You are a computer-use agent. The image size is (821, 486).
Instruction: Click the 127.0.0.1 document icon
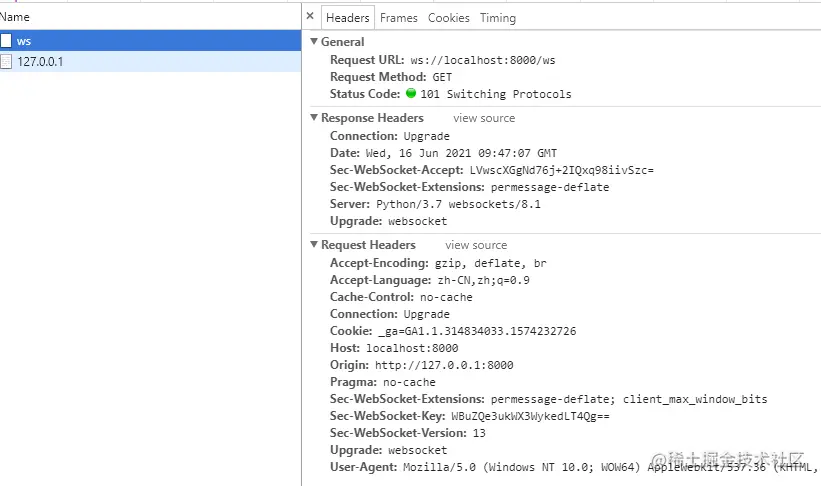[6, 62]
